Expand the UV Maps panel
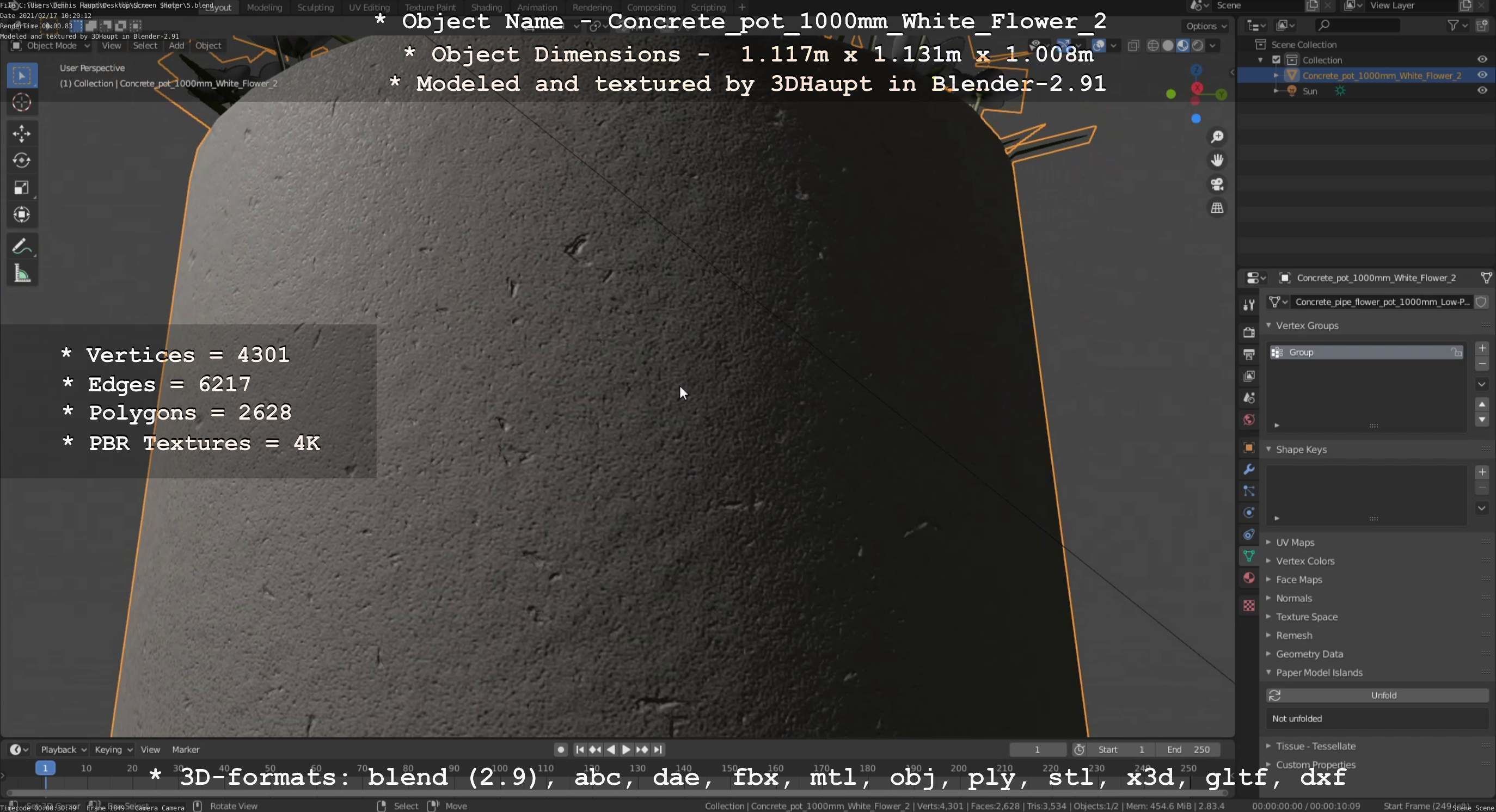Screen dimensions: 1496x812 [x=1295, y=542]
